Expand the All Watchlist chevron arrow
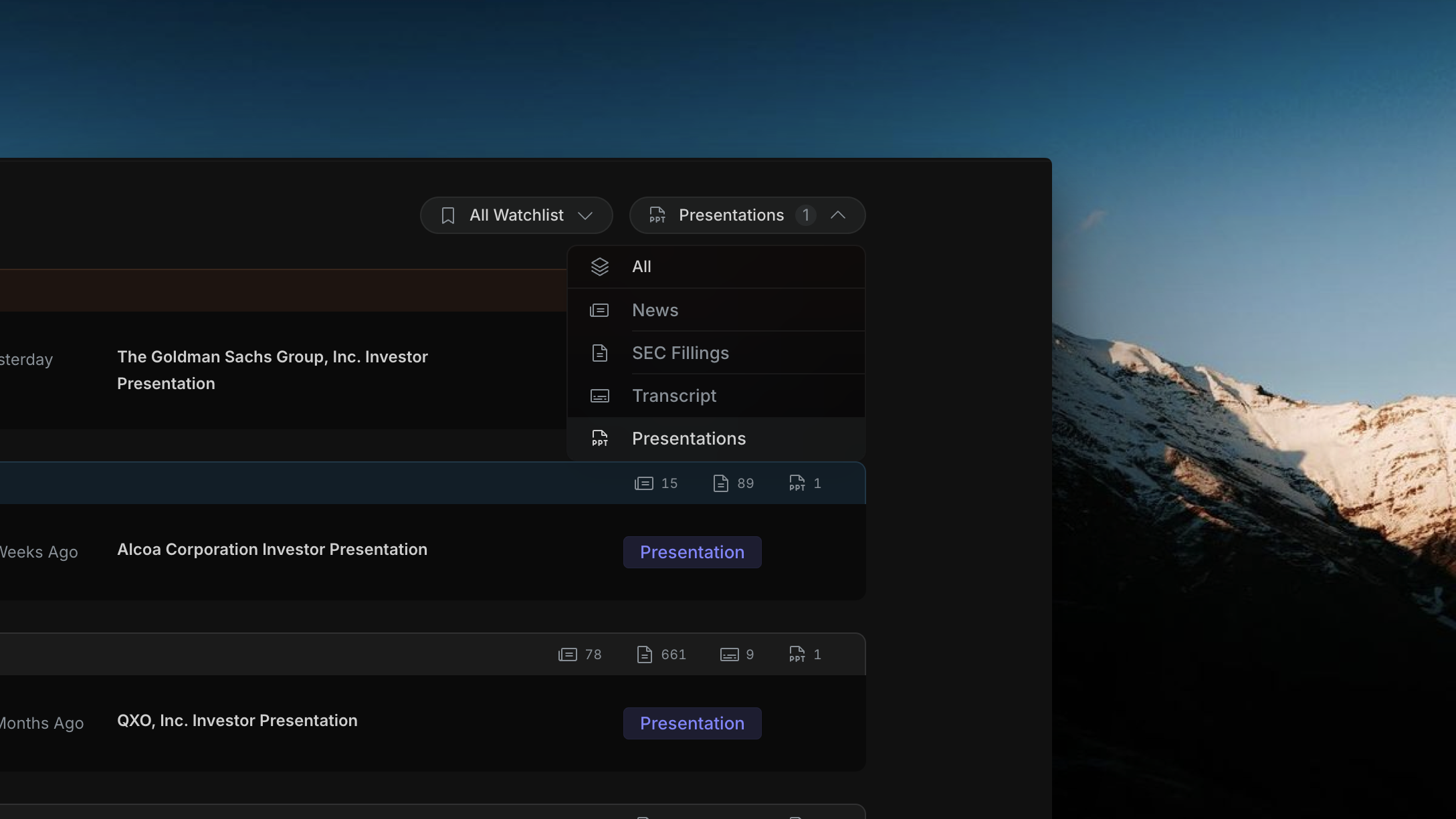 click(585, 215)
